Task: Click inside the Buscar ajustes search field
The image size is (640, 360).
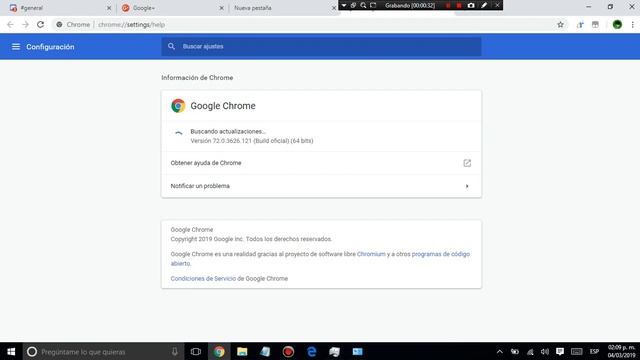Action: point(321,47)
